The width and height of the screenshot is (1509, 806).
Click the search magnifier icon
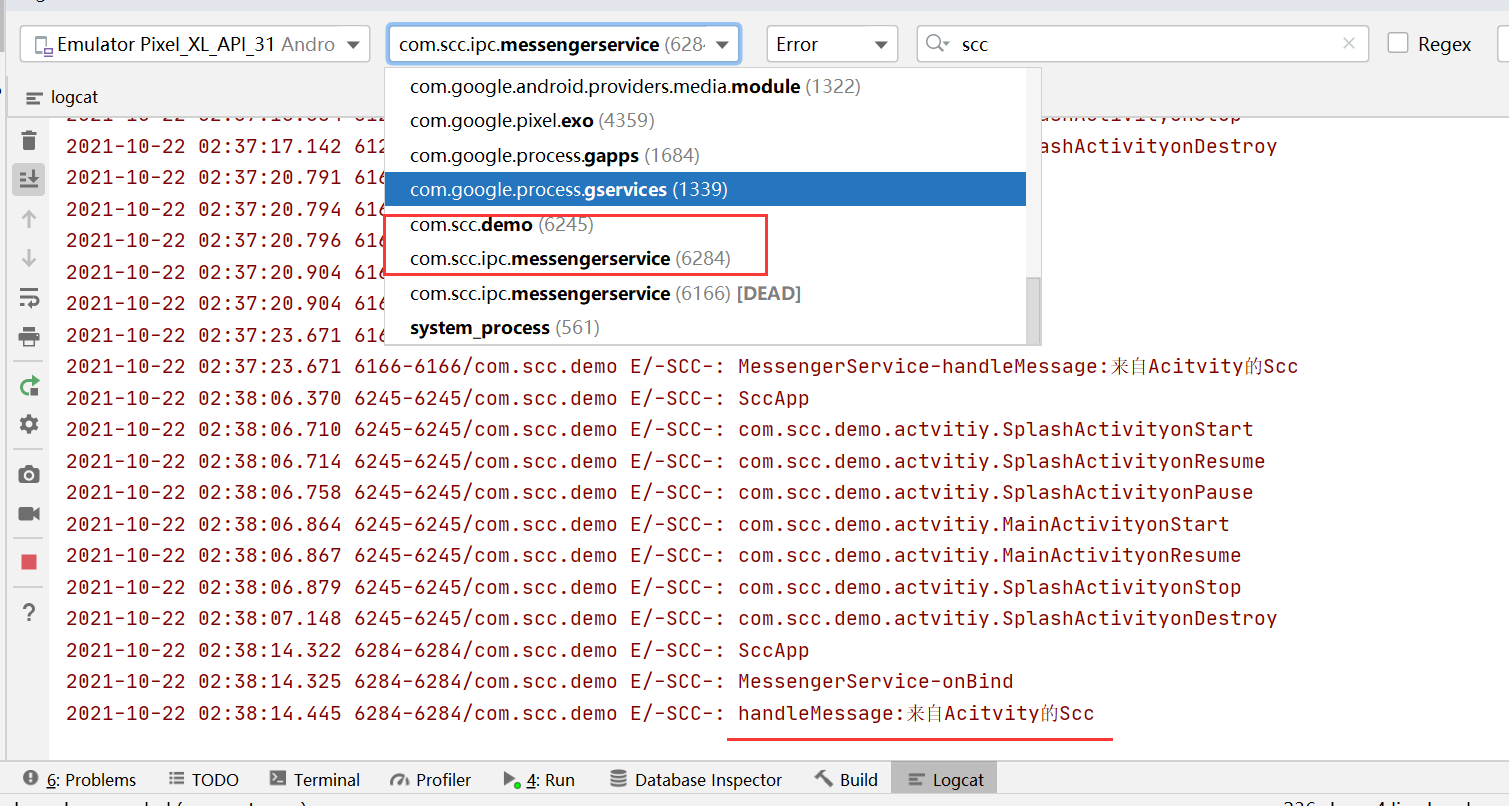(937, 43)
